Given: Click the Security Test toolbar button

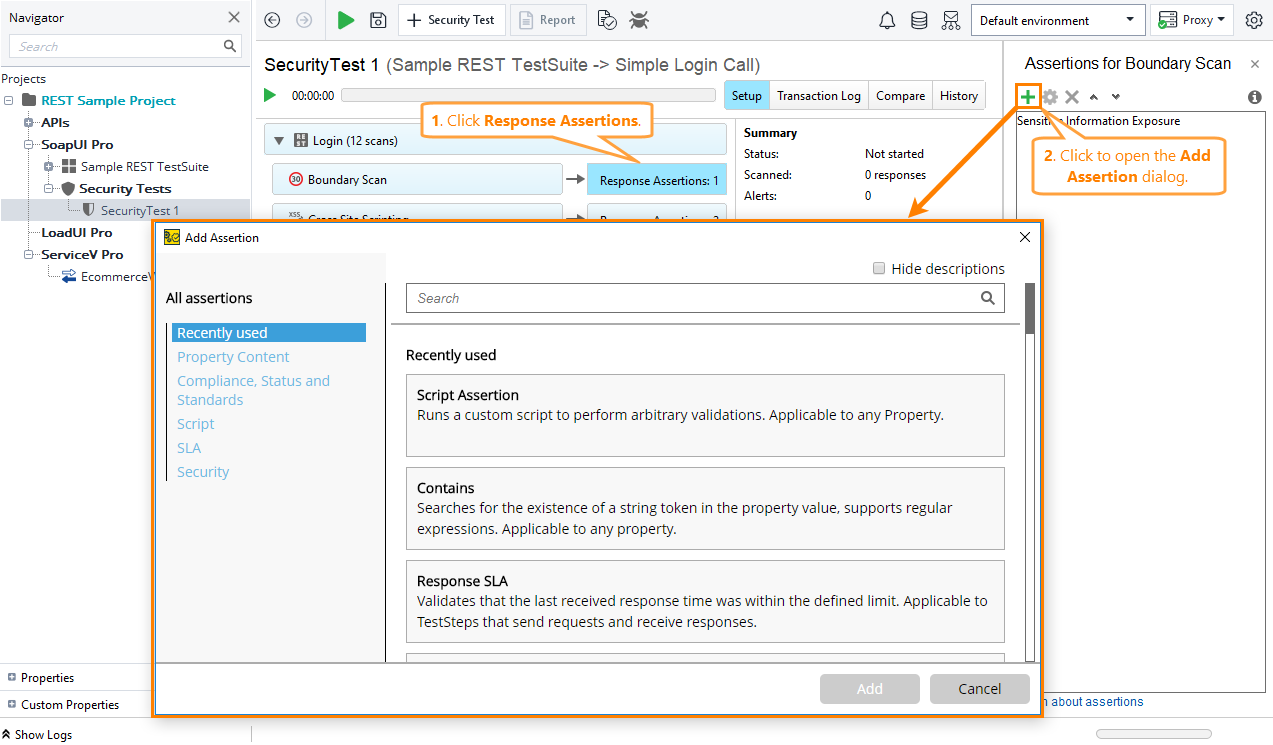Looking at the screenshot, I should pyautogui.click(x=451, y=20).
